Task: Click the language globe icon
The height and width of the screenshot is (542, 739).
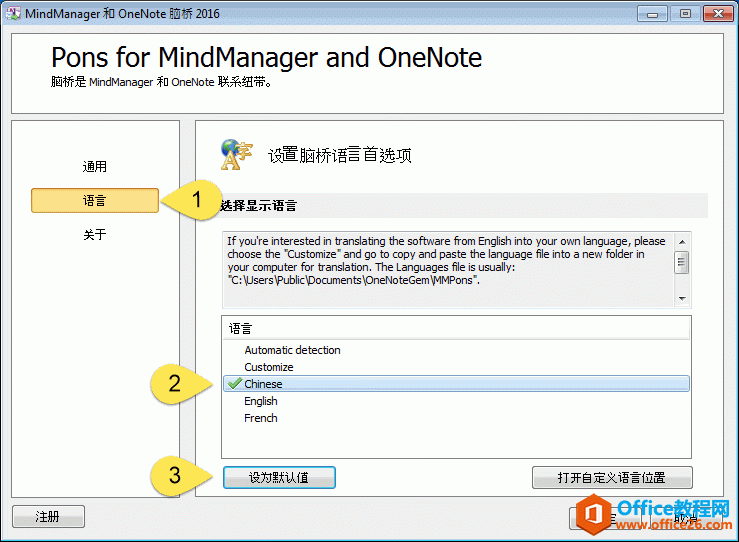Action: (x=236, y=155)
